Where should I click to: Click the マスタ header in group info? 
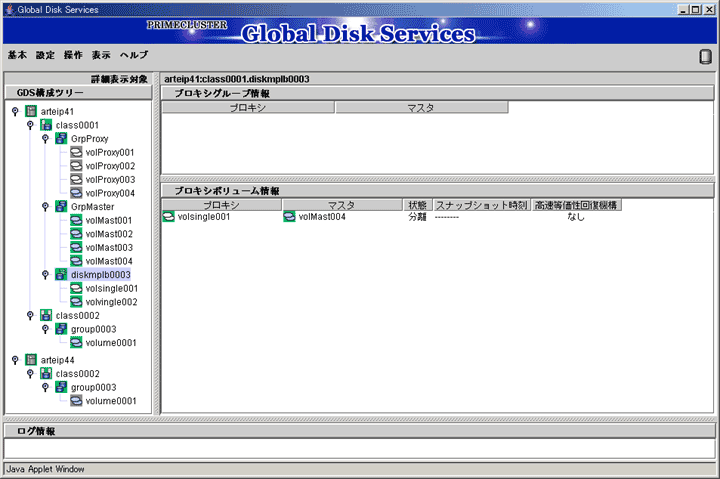(422, 107)
